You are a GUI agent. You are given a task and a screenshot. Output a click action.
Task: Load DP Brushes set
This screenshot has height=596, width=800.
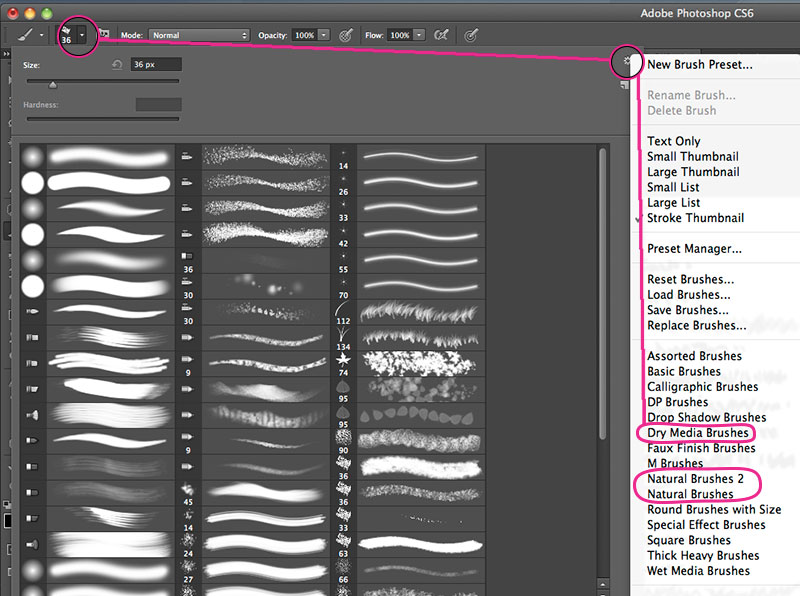[678, 402]
